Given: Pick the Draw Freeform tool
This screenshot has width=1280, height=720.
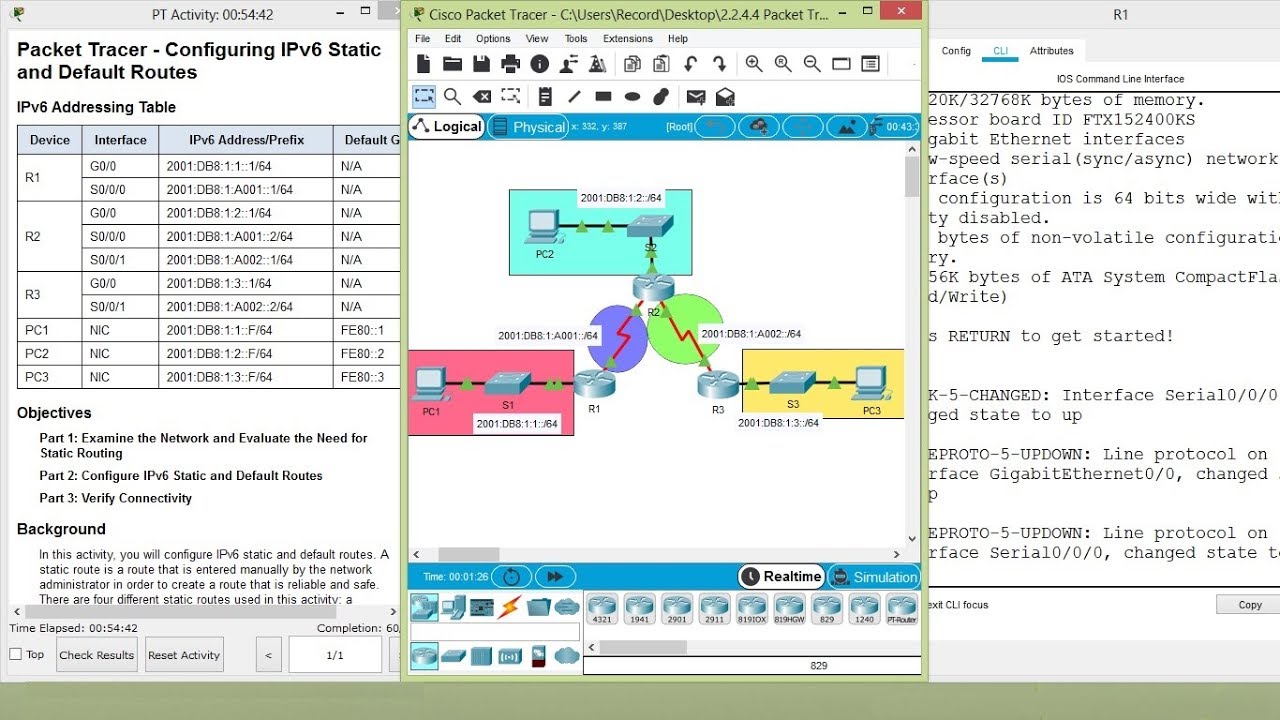Looking at the screenshot, I should (661, 96).
